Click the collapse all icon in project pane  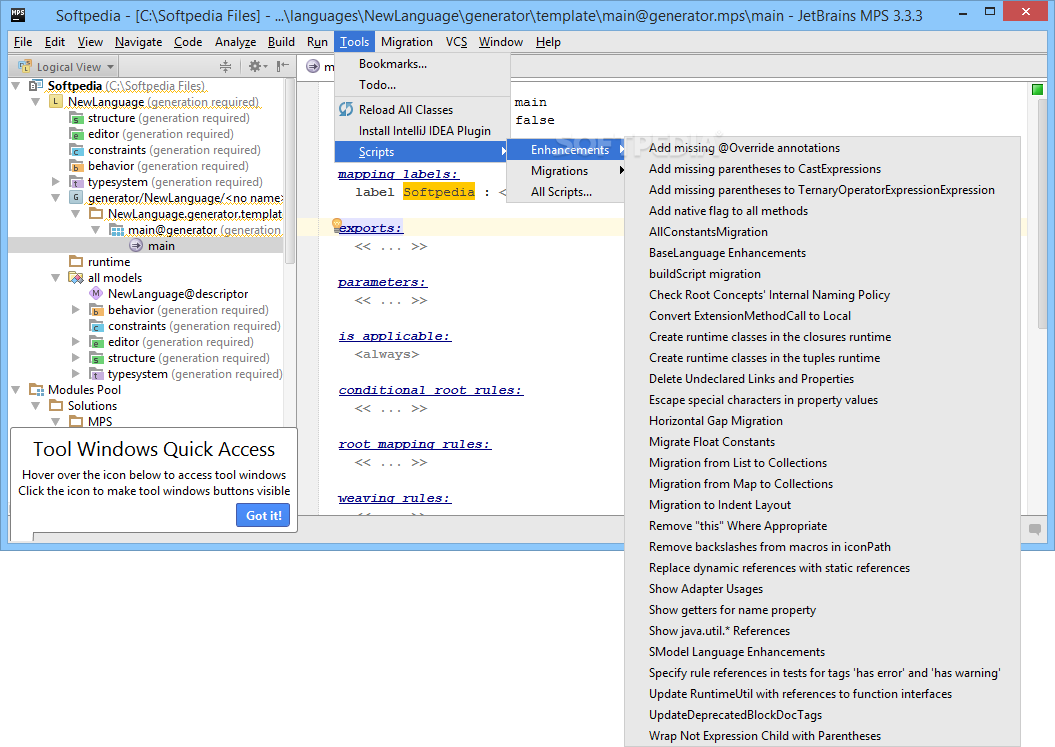click(225, 66)
